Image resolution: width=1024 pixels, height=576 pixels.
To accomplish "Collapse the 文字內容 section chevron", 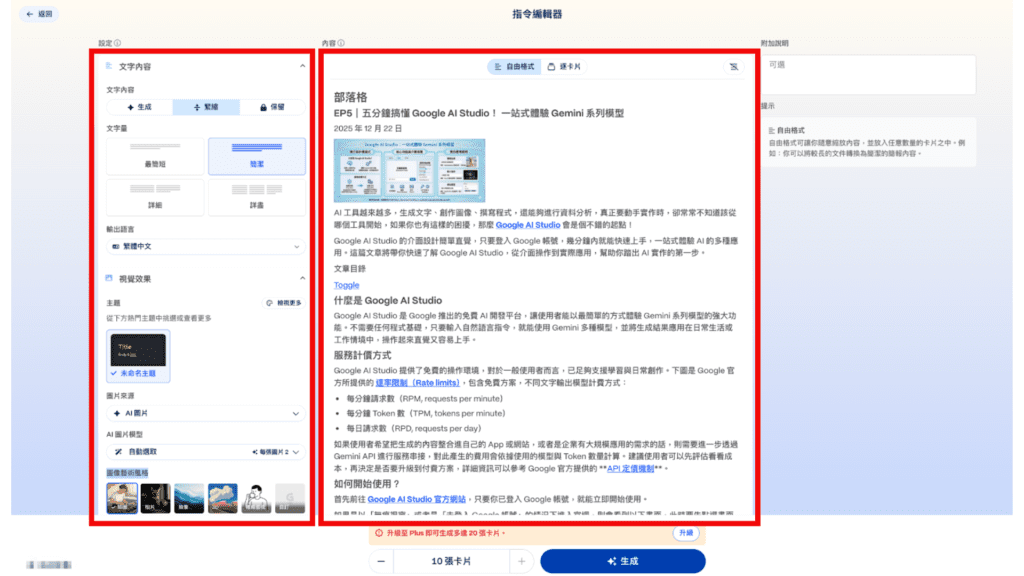I will coord(302,67).
